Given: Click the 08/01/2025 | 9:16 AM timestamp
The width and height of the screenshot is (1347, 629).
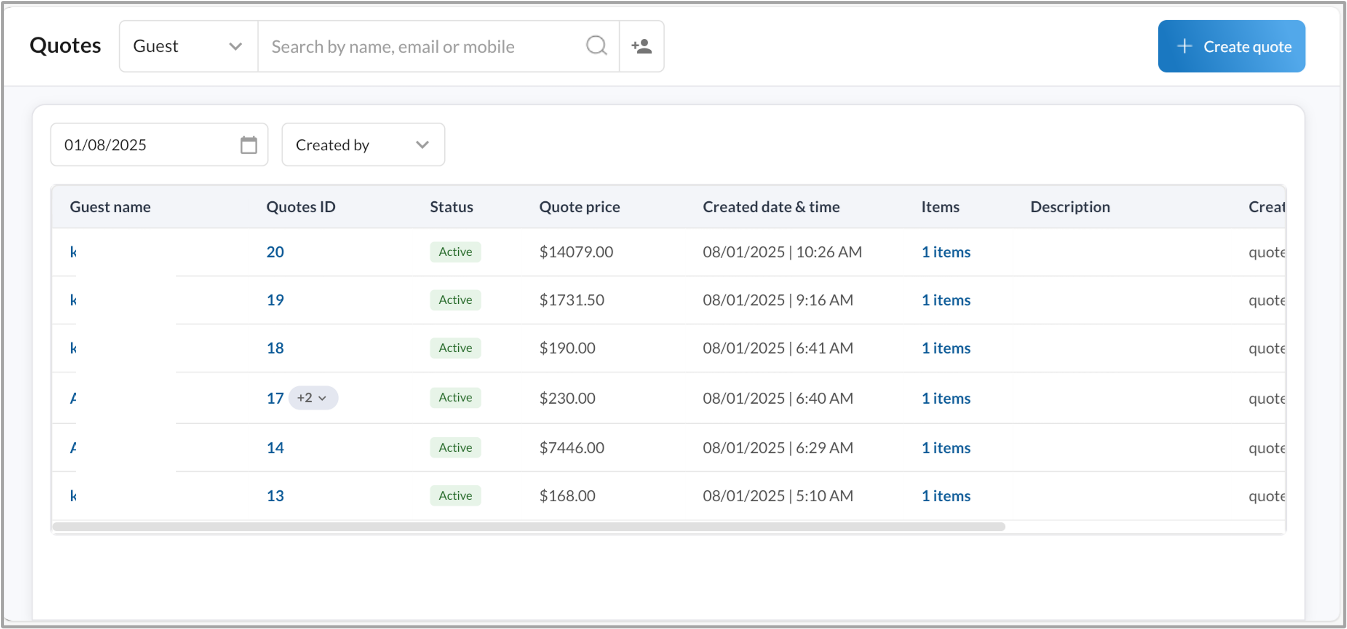Looking at the screenshot, I should (778, 300).
